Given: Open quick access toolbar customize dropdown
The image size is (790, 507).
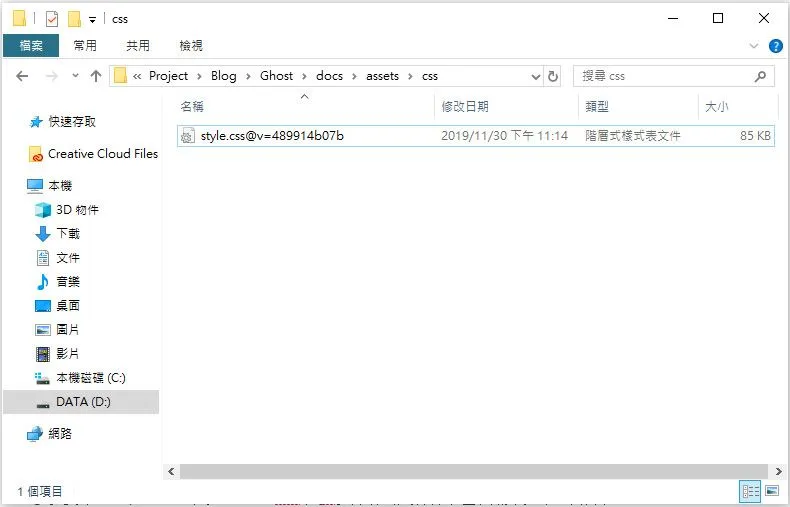Looking at the screenshot, I should [92, 19].
